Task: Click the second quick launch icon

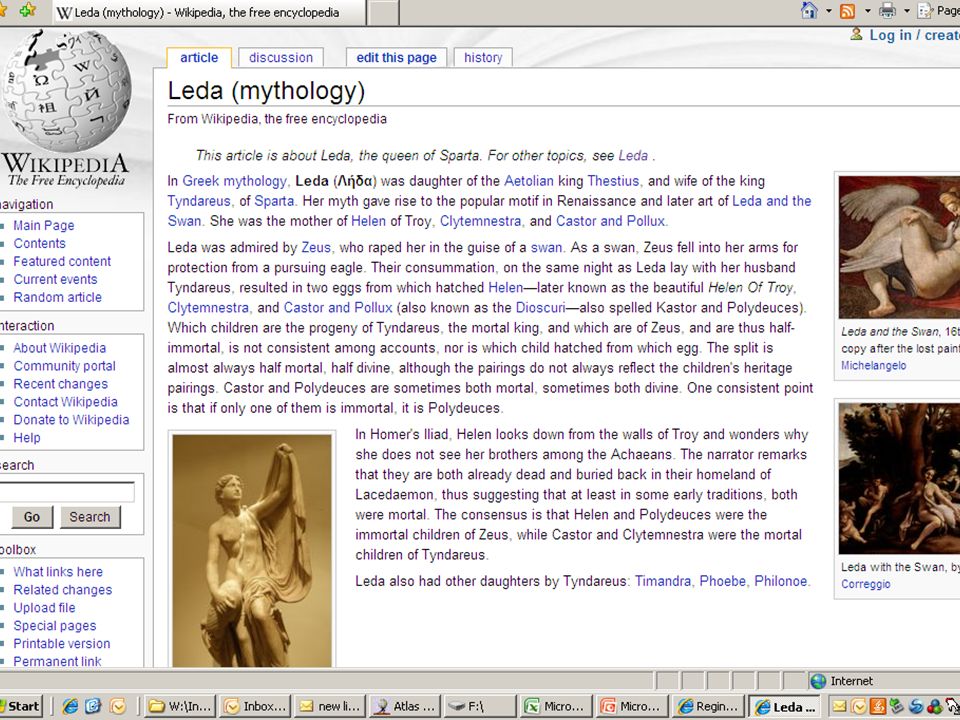Action: 93,706
